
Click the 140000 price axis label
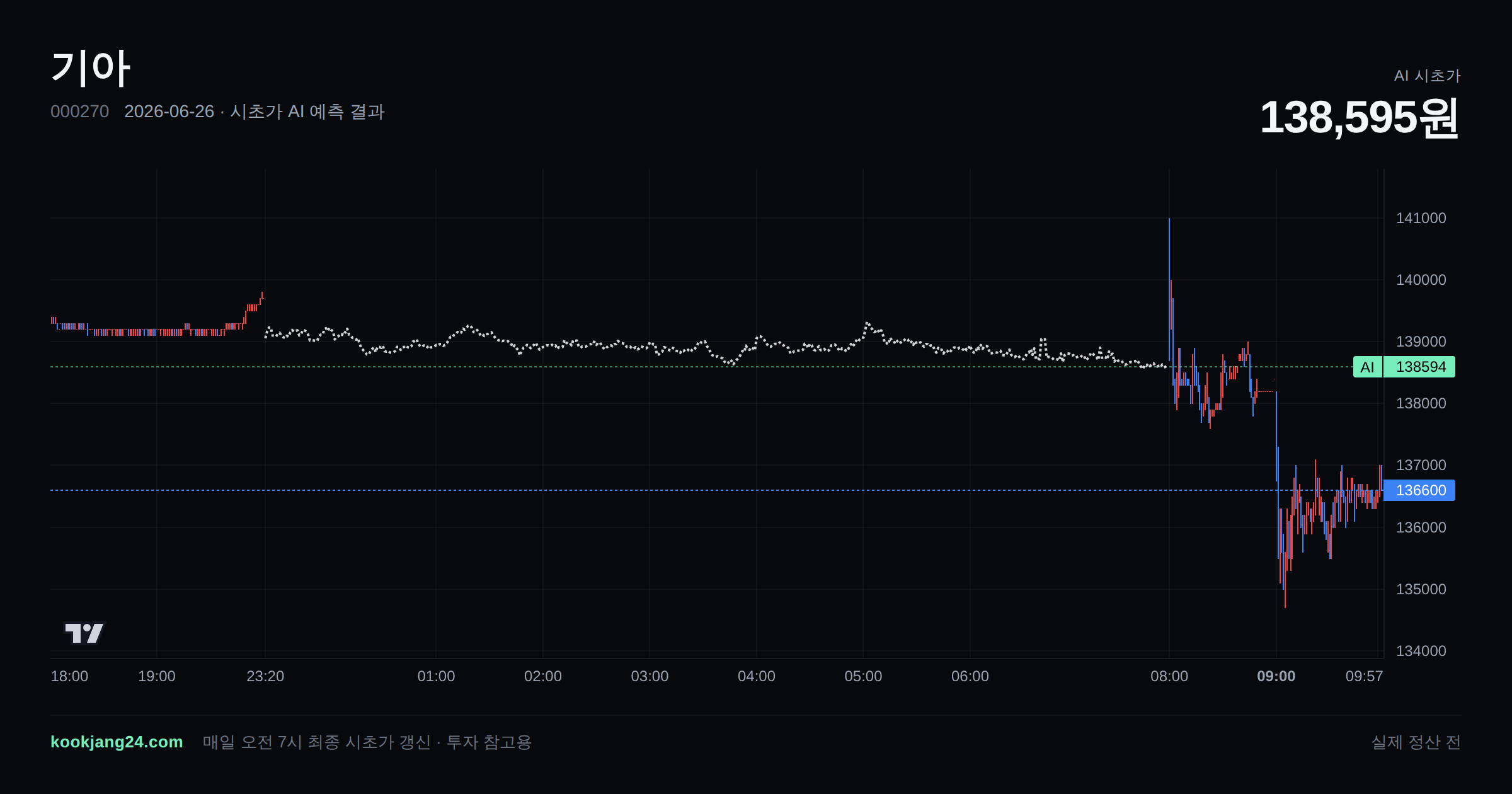1421,280
